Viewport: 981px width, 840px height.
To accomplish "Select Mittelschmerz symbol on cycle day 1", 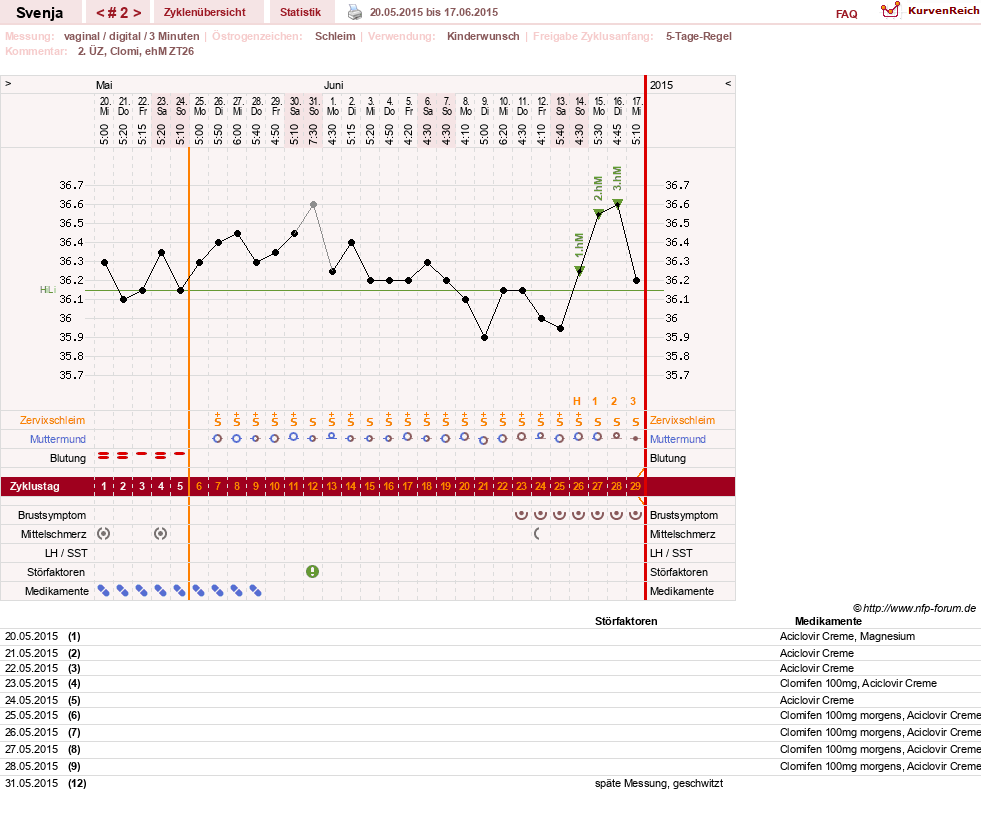I will point(104,534).
